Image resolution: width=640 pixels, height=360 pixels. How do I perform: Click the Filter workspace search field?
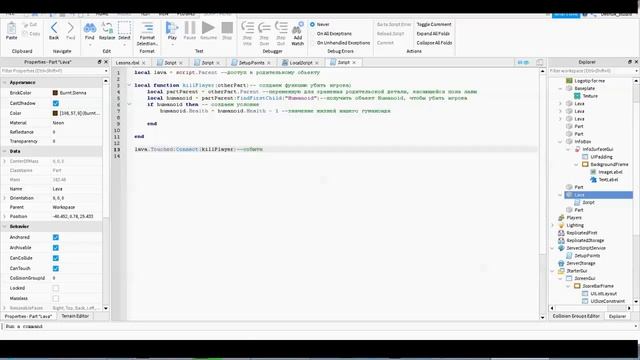tap(593, 71)
